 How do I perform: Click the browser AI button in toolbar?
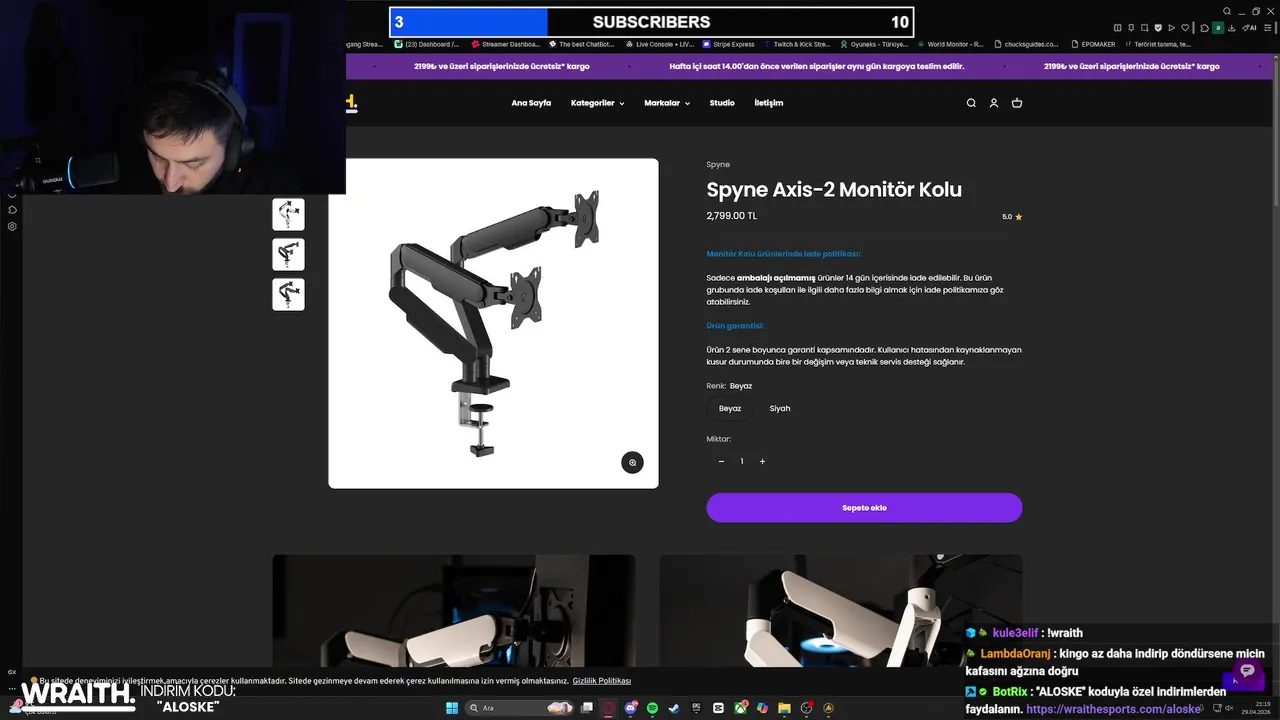tap(1249, 28)
